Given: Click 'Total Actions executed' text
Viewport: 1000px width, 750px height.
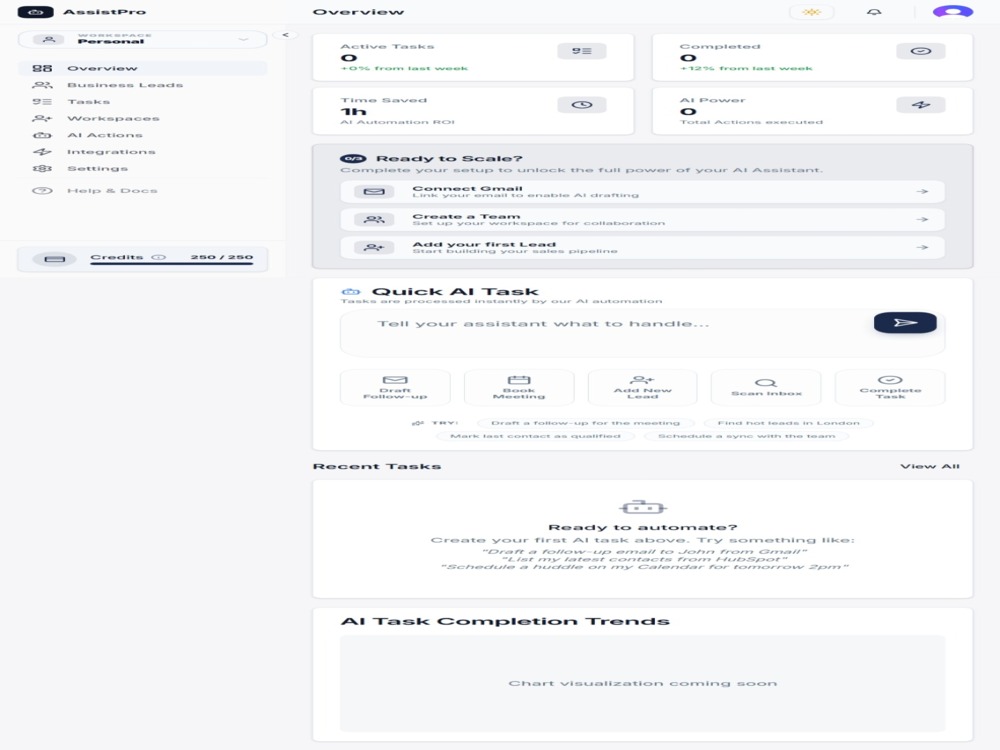Looking at the screenshot, I should coord(751,122).
